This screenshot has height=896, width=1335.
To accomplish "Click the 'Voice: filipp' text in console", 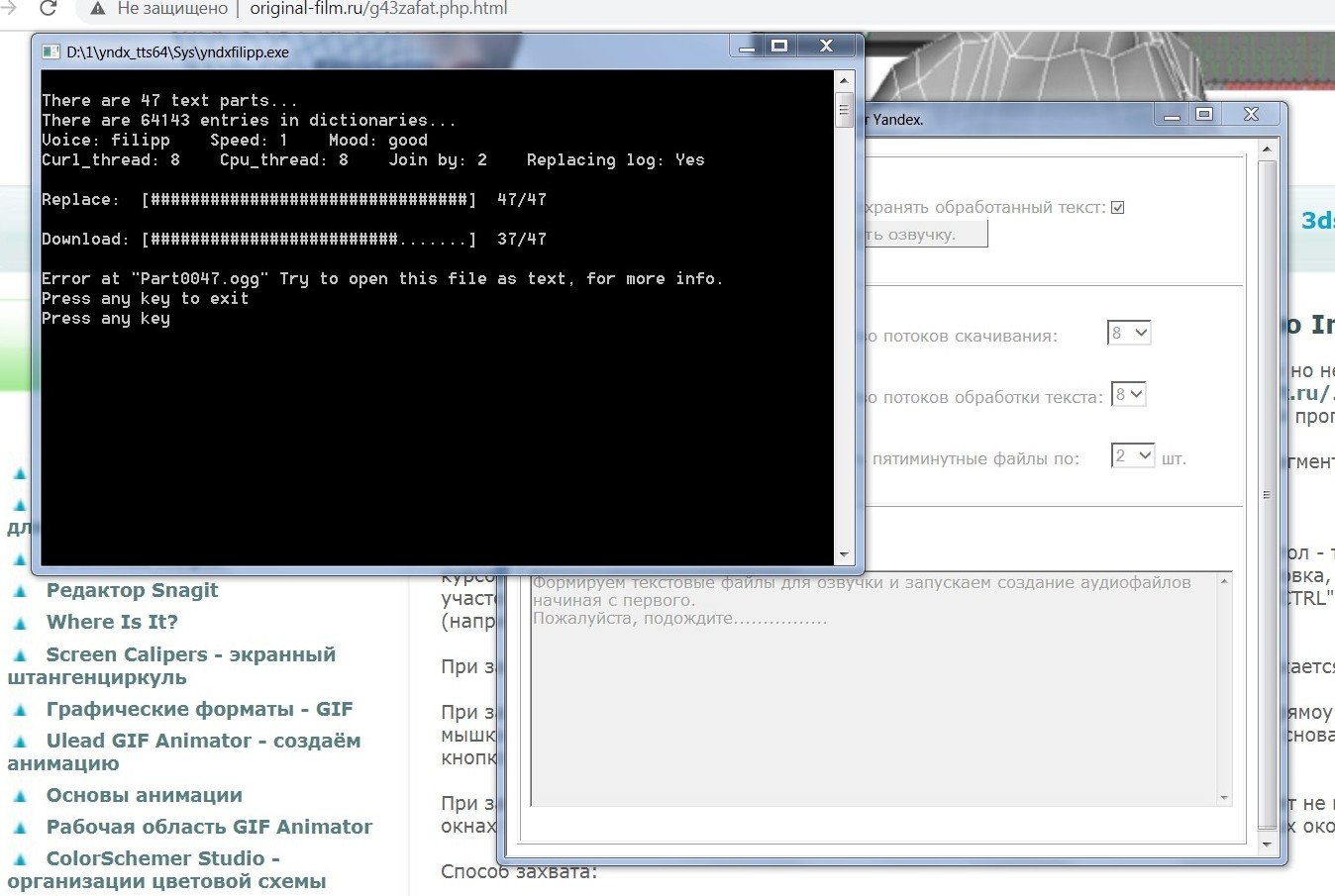I will coord(106,141).
